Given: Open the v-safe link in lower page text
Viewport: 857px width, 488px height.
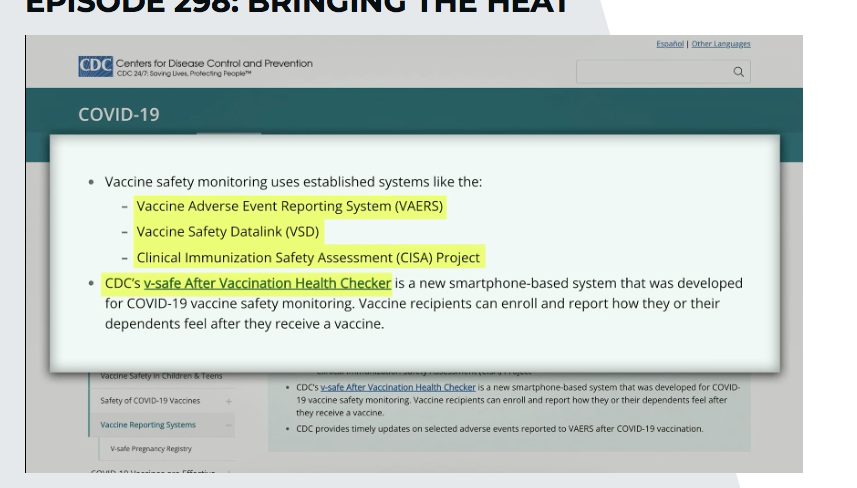Looking at the screenshot, I should pyautogui.click(x=398, y=387).
